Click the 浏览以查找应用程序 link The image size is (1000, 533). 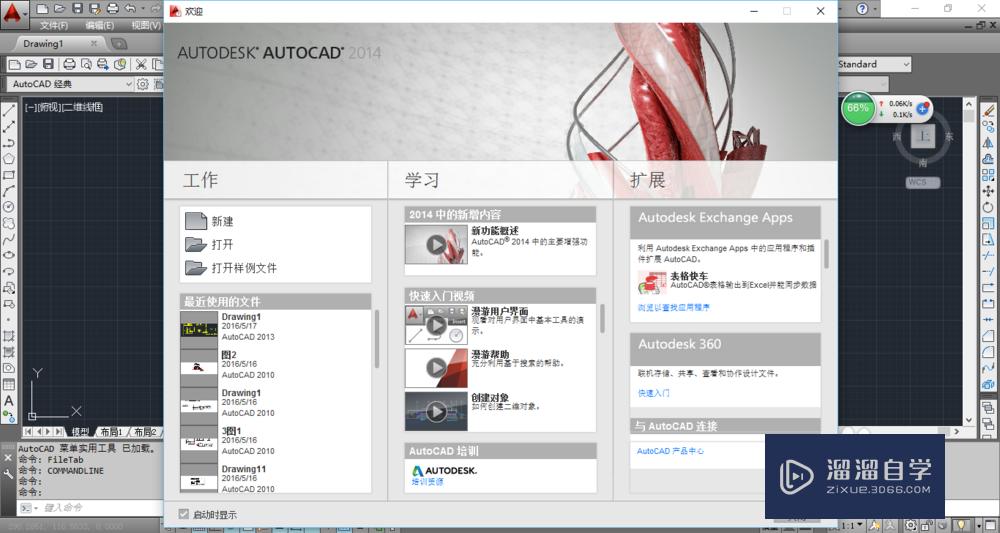(x=673, y=307)
